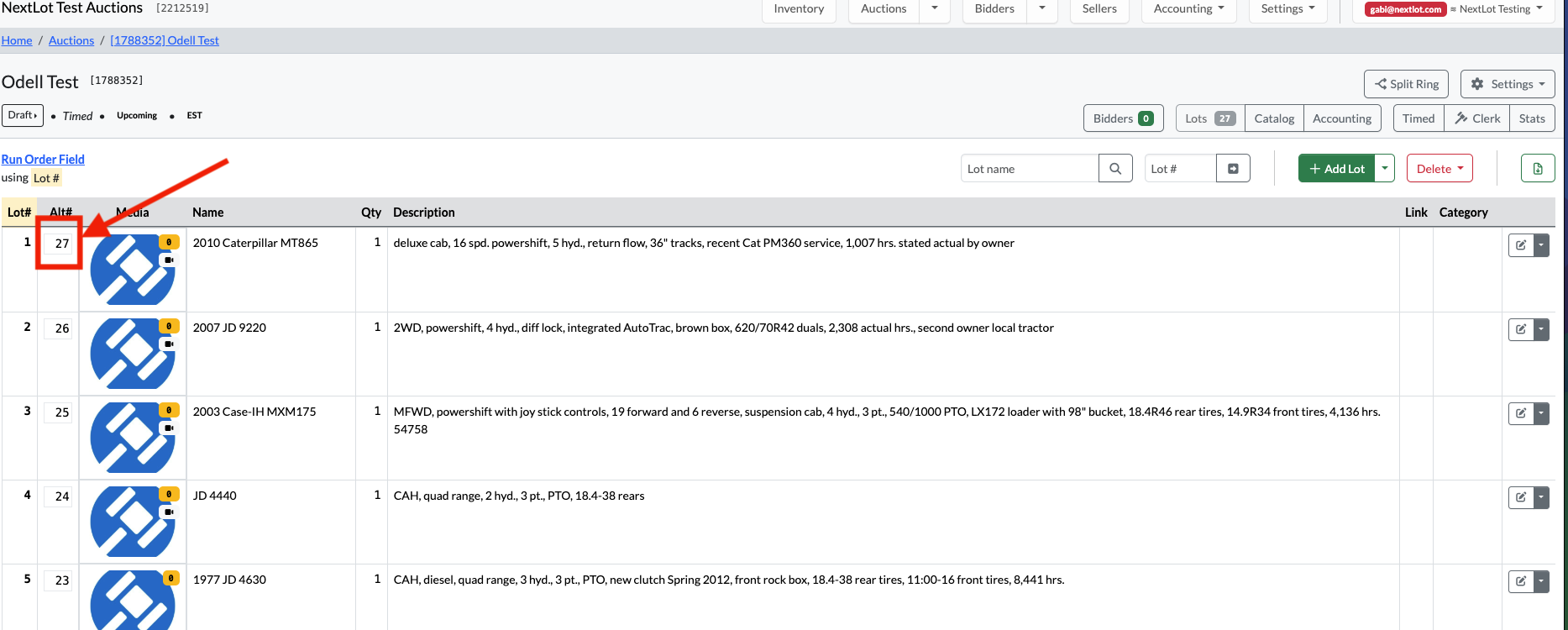Click the edit icon for JD 4440
This screenshot has width=1568, height=630.
[x=1521, y=497]
